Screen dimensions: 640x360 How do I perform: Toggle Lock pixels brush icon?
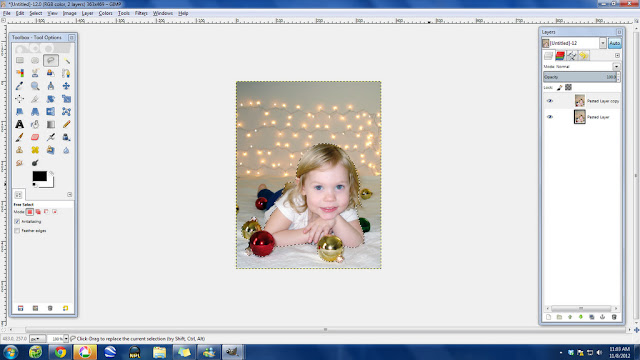(x=560, y=87)
